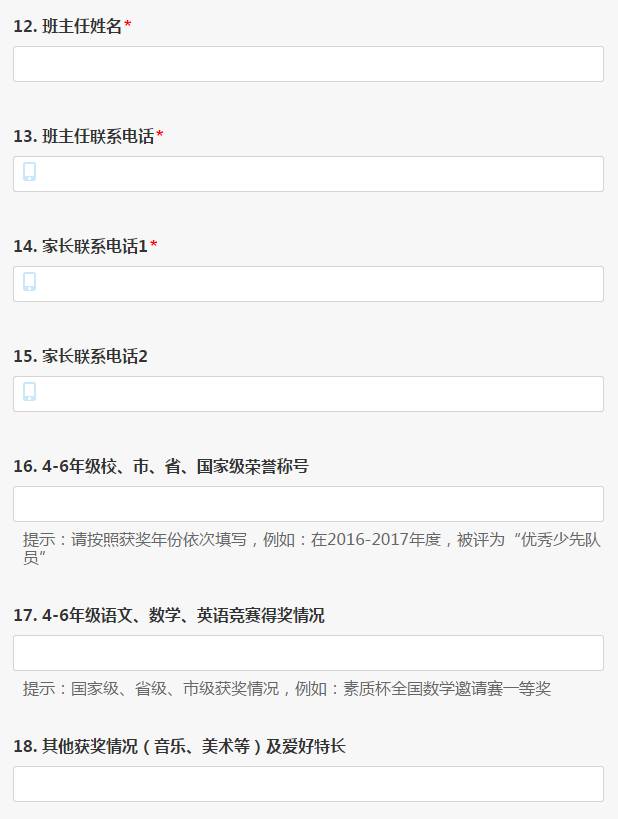The height and width of the screenshot is (819, 618).
Task: Click the "13. 班主任联系电话" question label
Action: [83, 137]
